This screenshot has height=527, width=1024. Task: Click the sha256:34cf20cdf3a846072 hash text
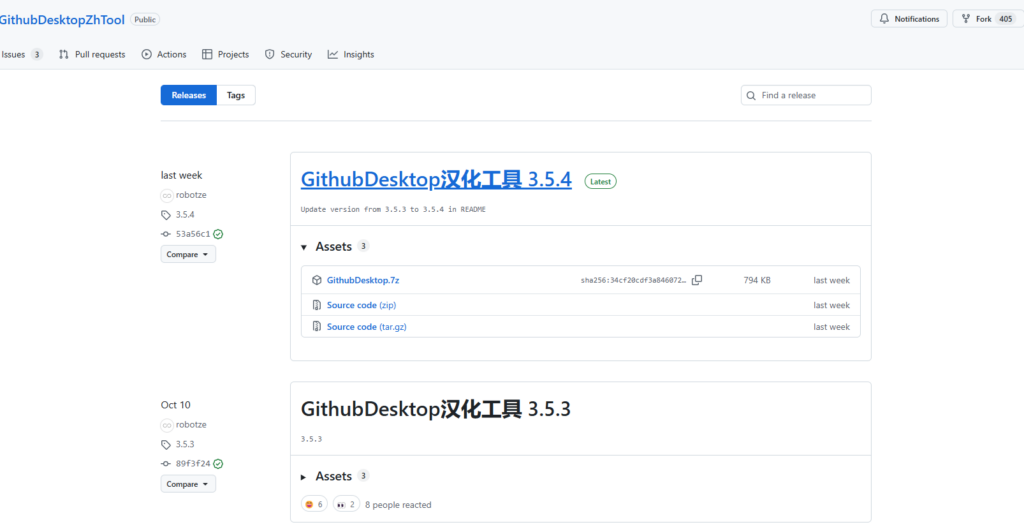click(x=633, y=280)
